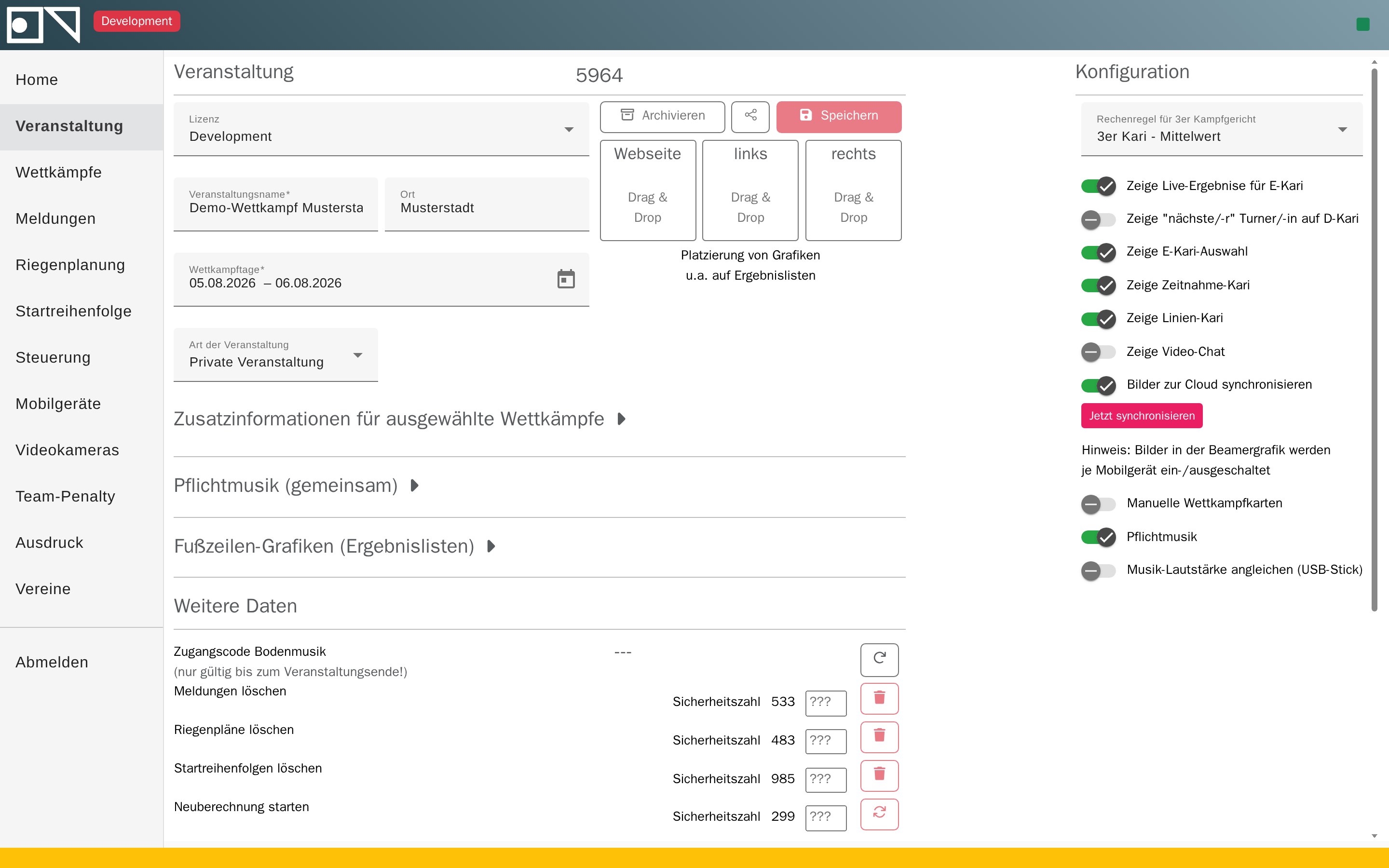1389x868 pixels.
Task: Open Mobilgeräte in sidebar
Action: point(82,404)
